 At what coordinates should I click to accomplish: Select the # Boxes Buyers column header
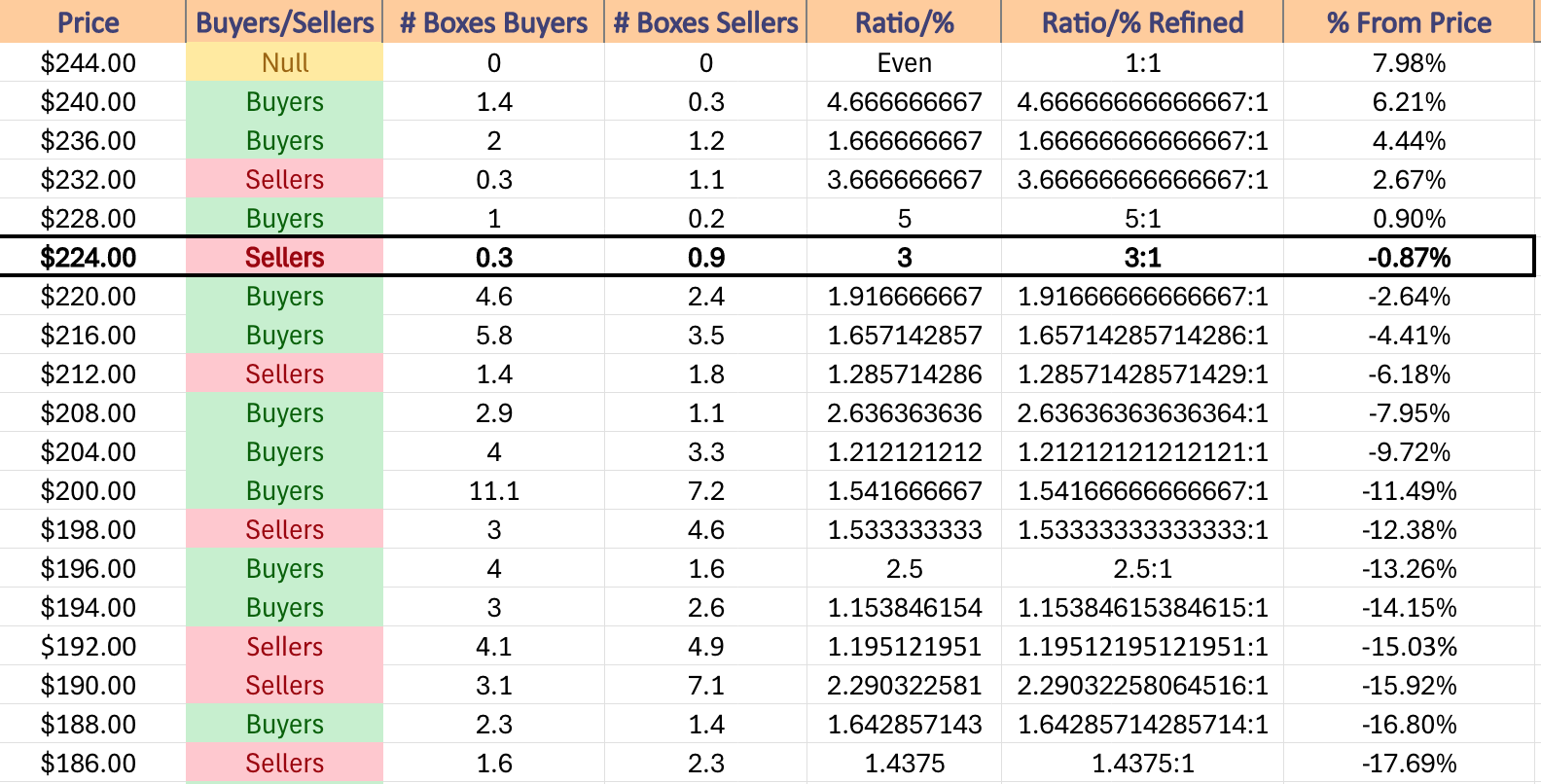(494, 22)
